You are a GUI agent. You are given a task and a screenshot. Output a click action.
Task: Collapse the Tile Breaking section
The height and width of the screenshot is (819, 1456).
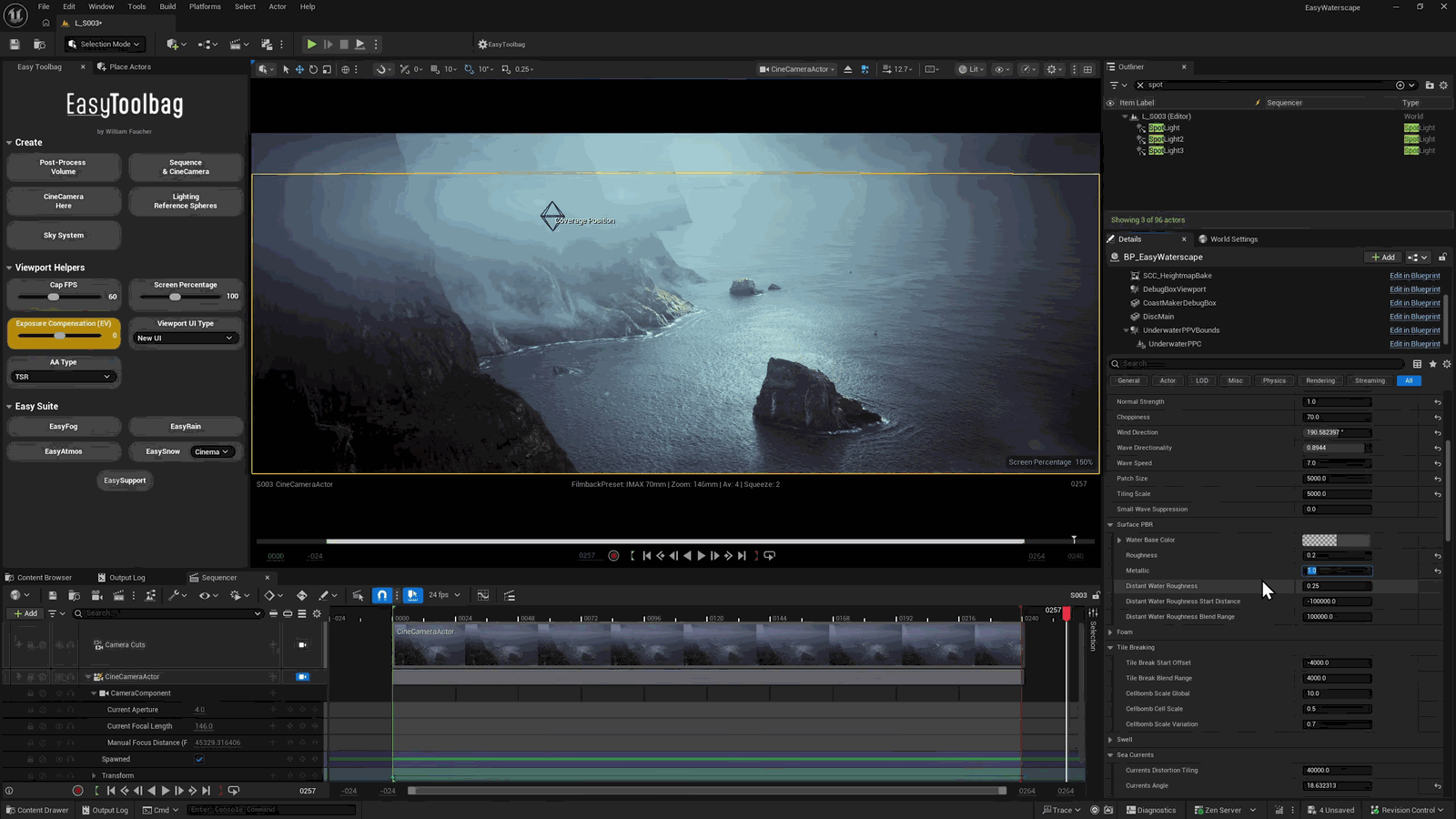click(x=1110, y=648)
